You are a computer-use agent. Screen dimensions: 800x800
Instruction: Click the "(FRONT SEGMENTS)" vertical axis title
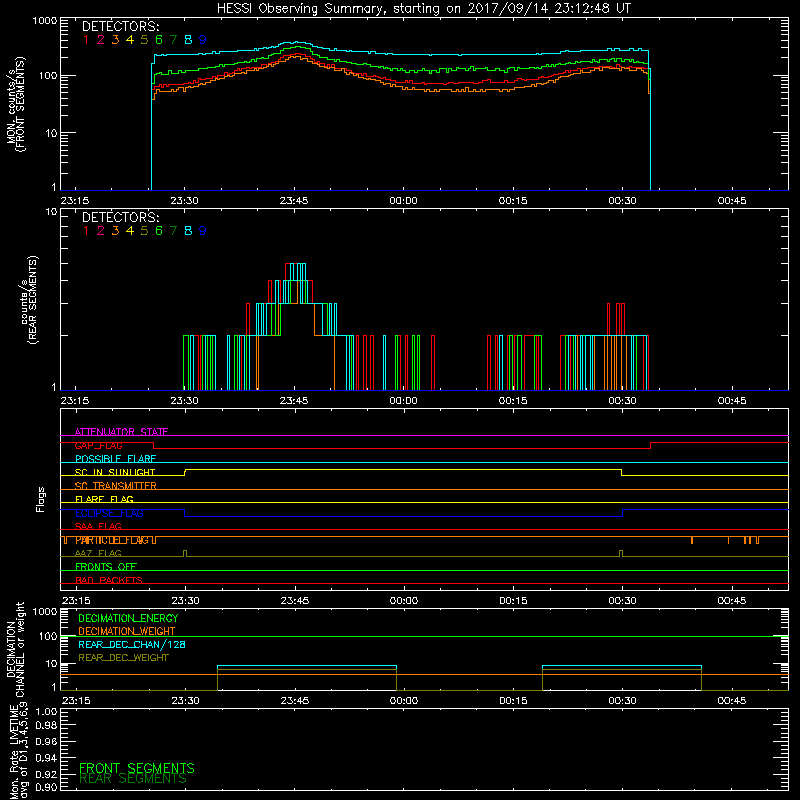click(x=21, y=104)
